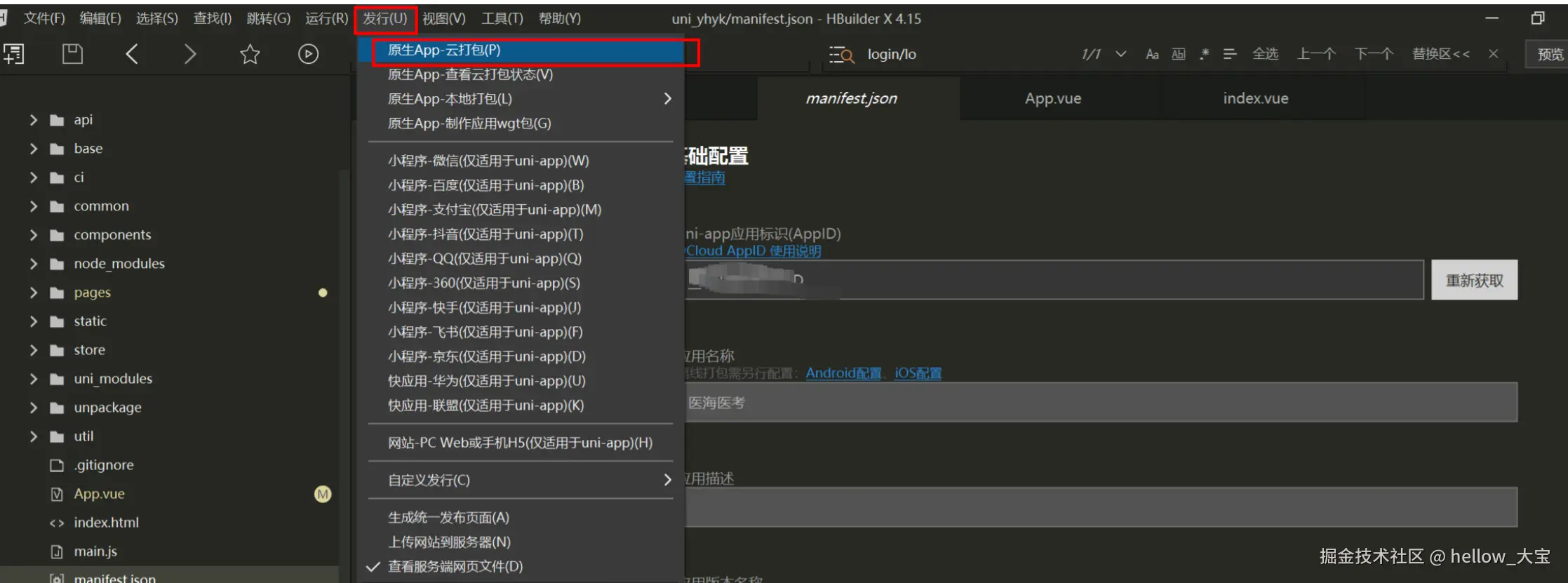Image resolution: width=1568 pixels, height=583 pixels.
Task: Choose 快应用-华为 publish option
Action: 521,381
